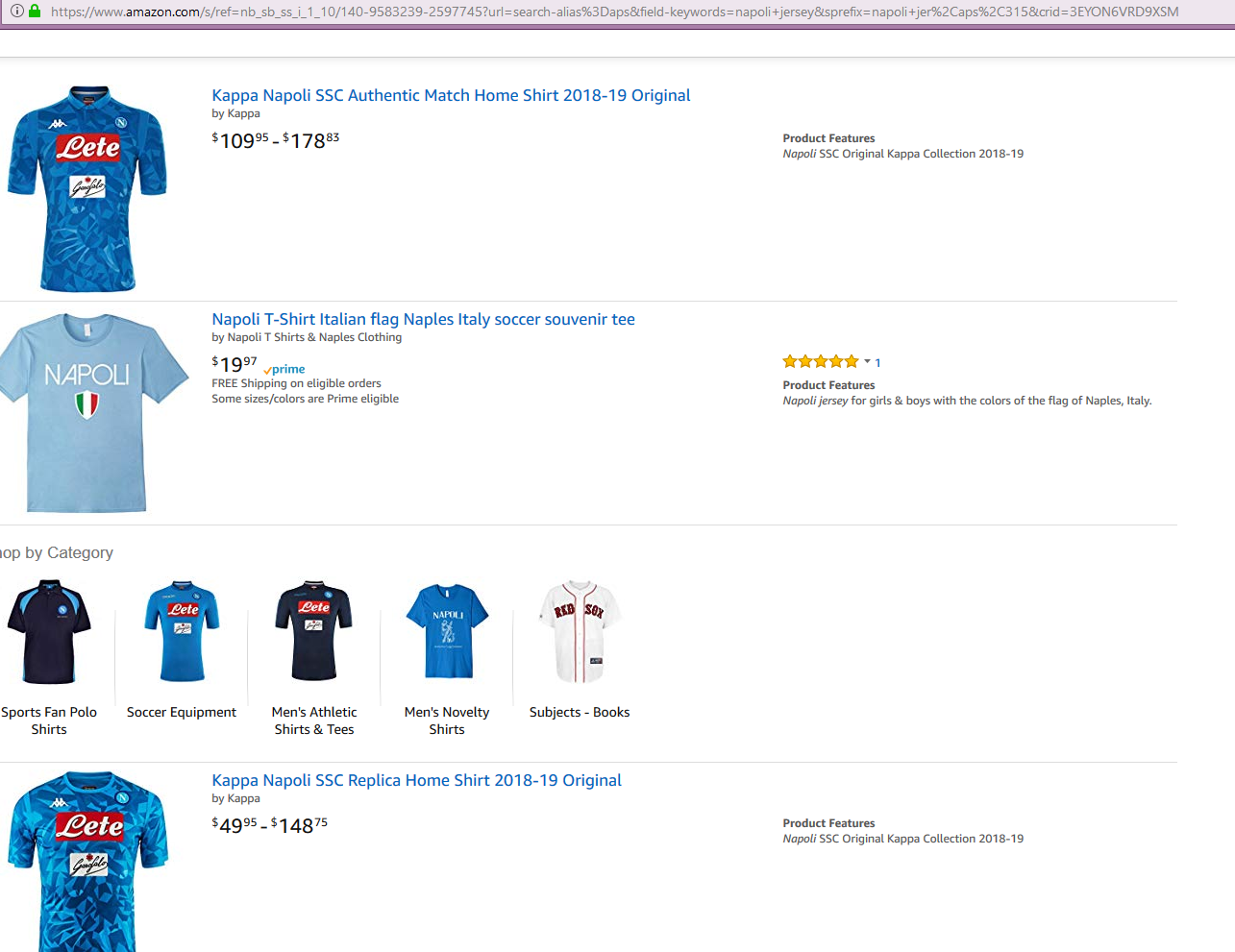Screen dimensions: 1235x952
Task: Click the Shop by Category heading
Action: click(57, 553)
